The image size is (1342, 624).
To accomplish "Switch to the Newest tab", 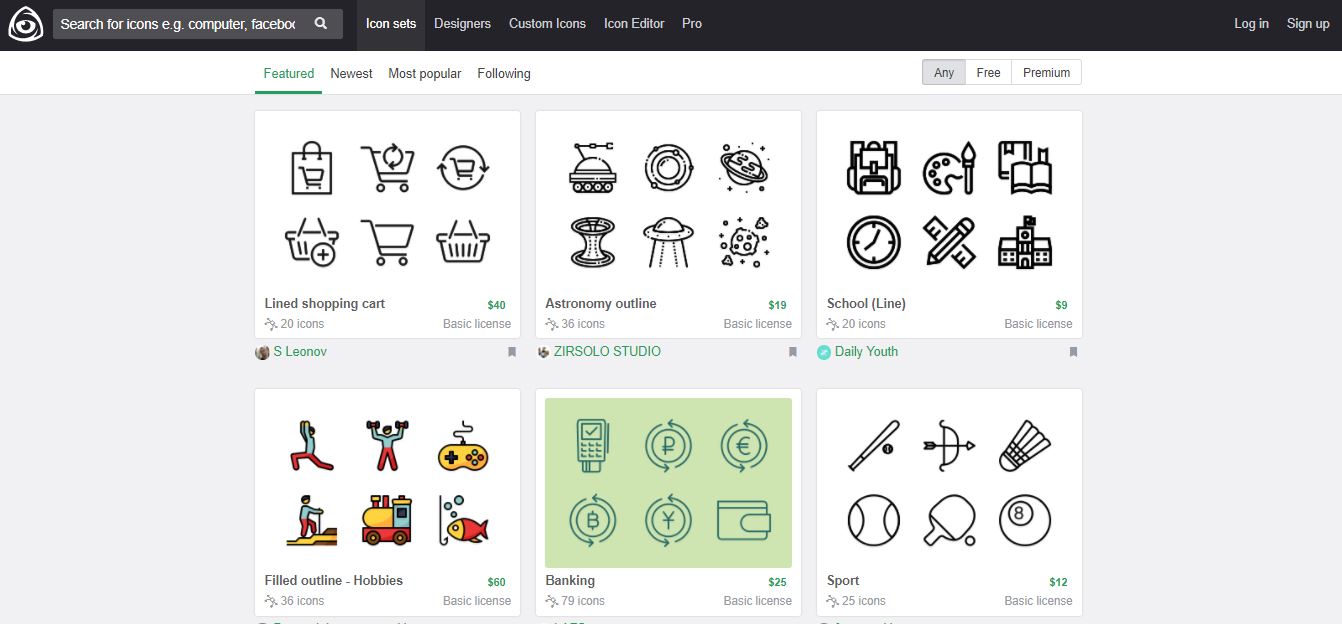I will tap(351, 73).
